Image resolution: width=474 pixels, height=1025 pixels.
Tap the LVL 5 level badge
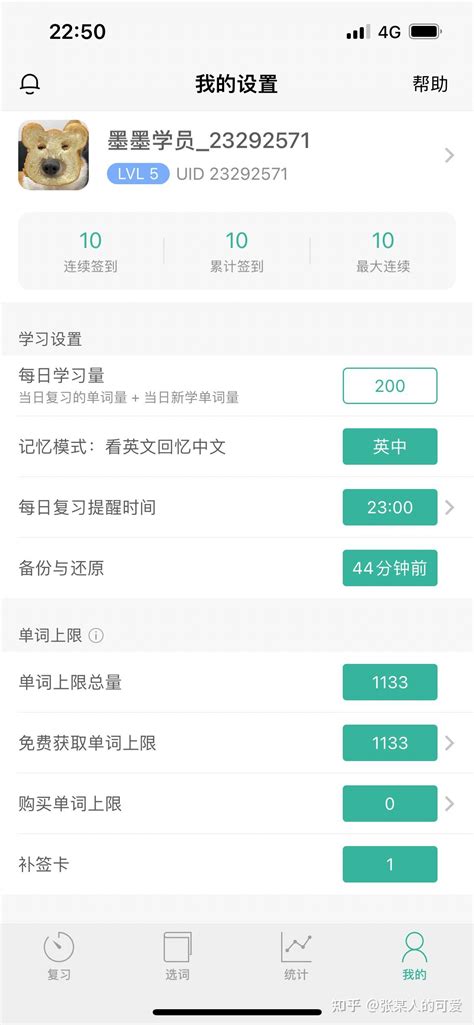coord(138,174)
